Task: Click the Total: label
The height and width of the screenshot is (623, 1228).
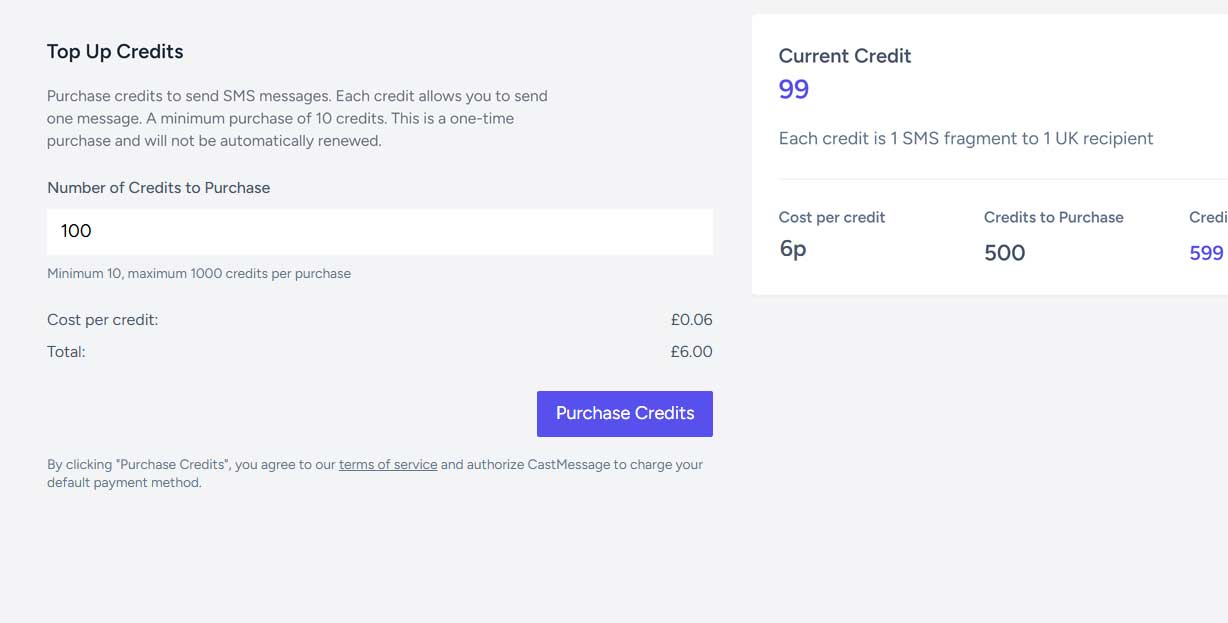Action: pos(66,352)
